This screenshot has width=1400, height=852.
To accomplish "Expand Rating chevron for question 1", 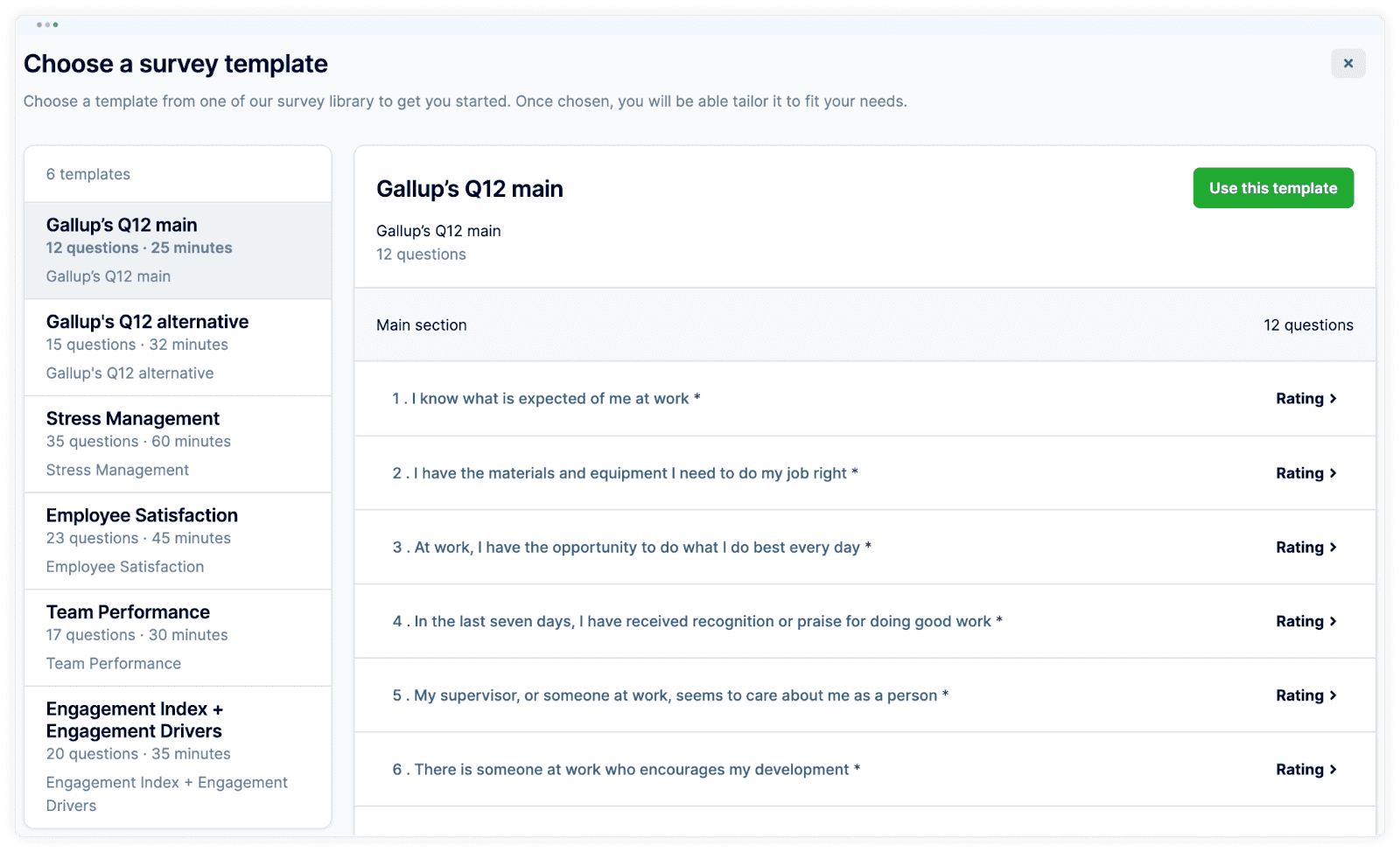I will tap(1333, 399).
